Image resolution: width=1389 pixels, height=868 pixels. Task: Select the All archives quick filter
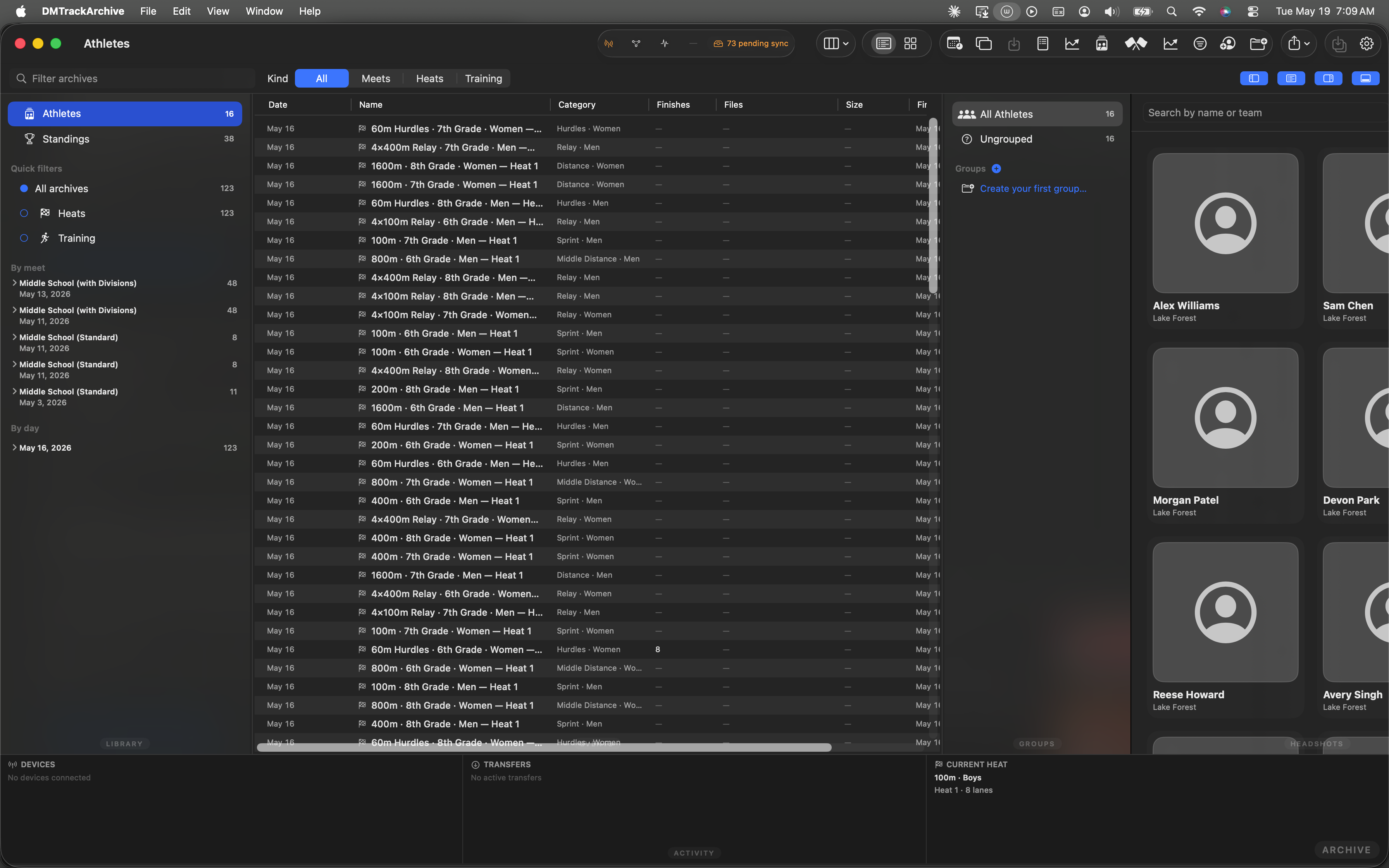tap(124, 188)
